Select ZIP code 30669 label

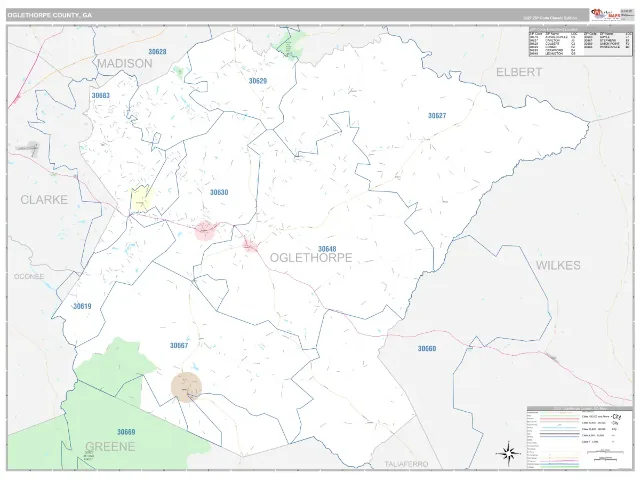click(126, 432)
